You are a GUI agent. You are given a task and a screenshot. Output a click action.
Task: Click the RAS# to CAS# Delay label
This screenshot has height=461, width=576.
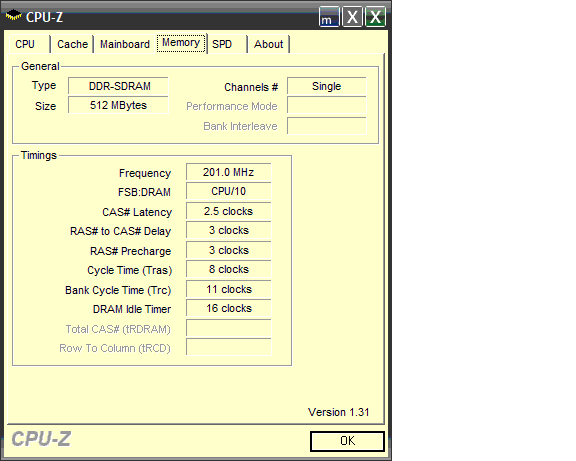[120, 231]
